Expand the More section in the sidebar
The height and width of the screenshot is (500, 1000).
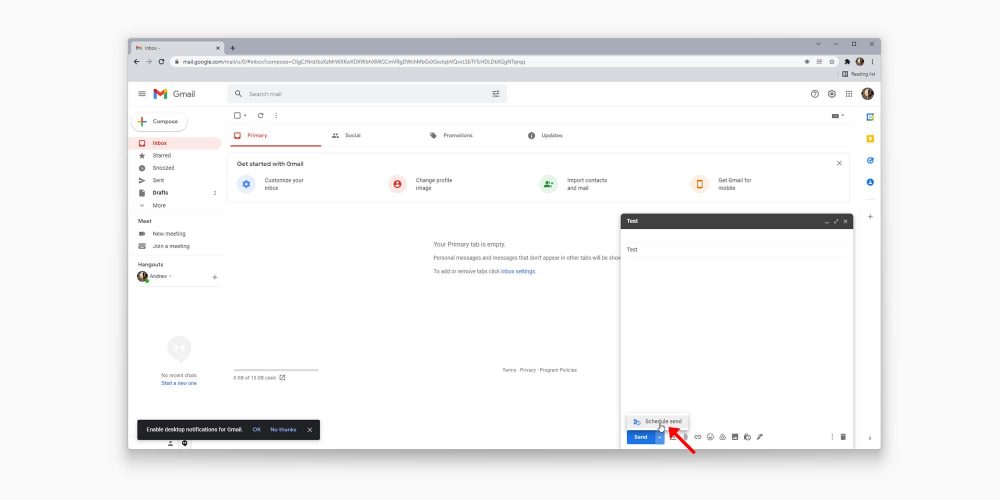coord(159,205)
